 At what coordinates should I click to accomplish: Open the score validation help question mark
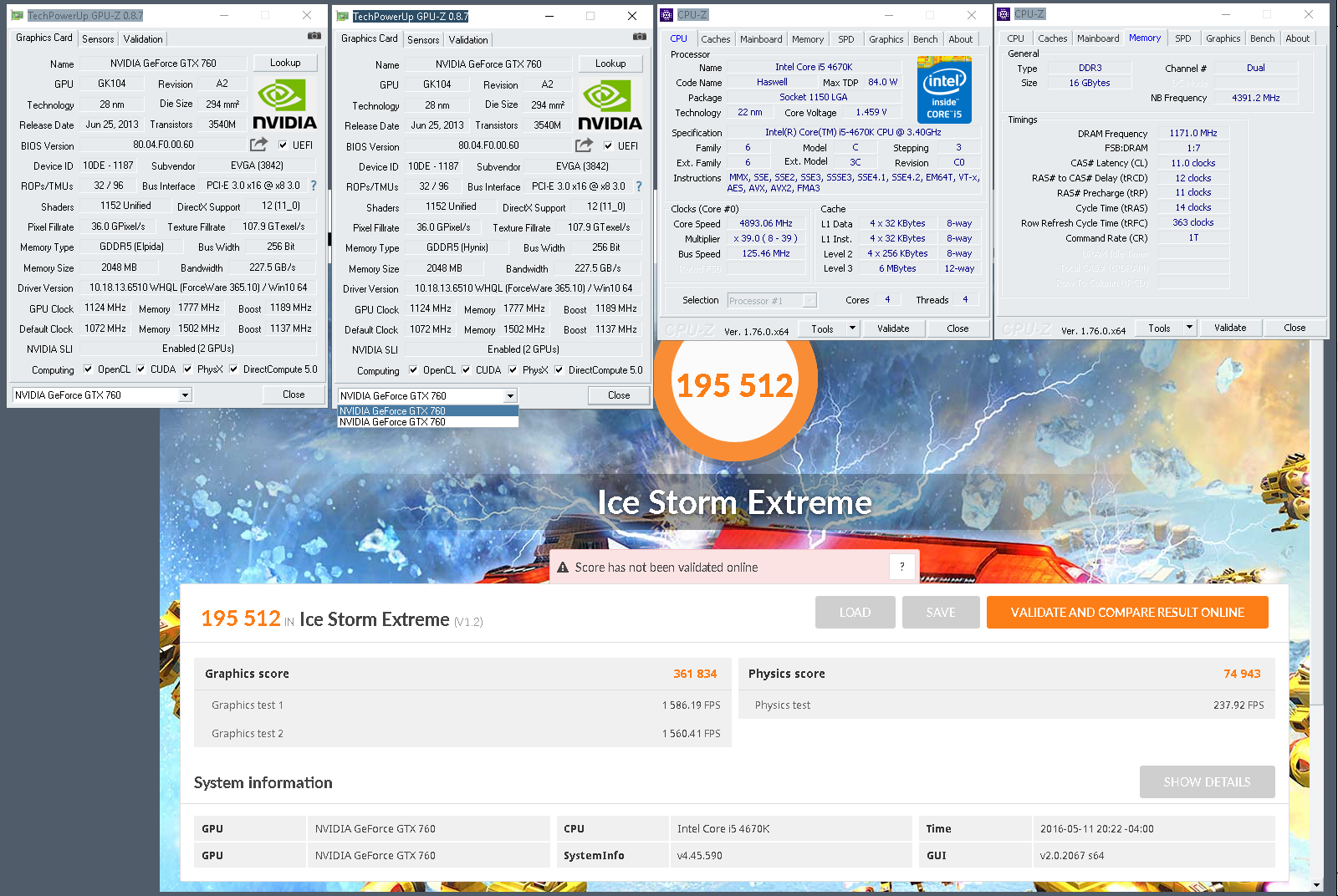click(901, 567)
